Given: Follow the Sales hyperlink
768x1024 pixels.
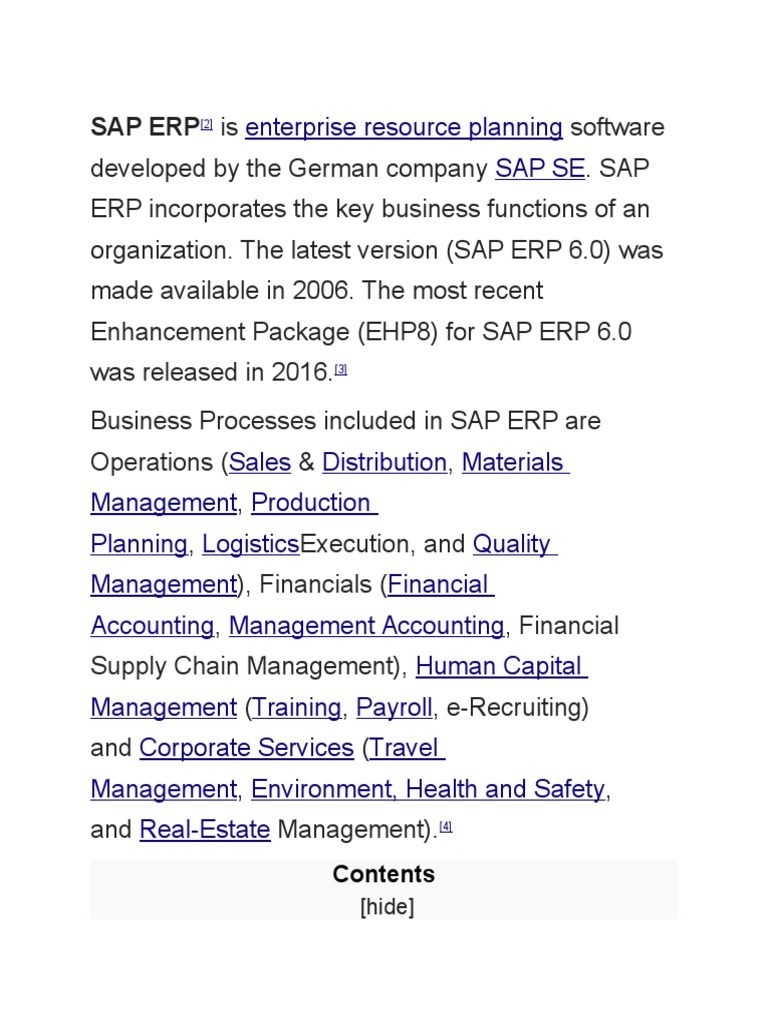Looking at the screenshot, I should 260,462.
